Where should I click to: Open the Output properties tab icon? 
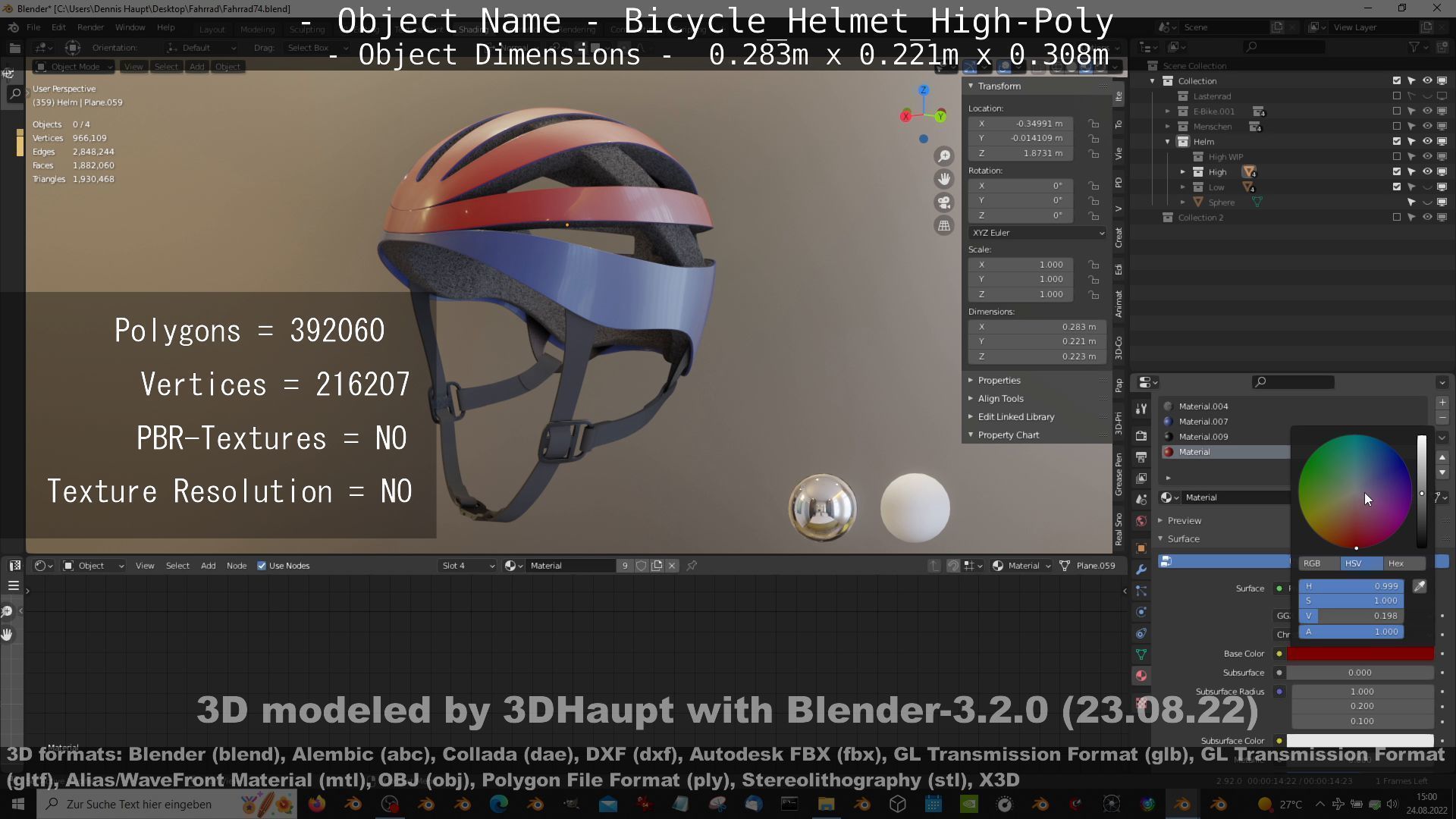[x=1141, y=457]
